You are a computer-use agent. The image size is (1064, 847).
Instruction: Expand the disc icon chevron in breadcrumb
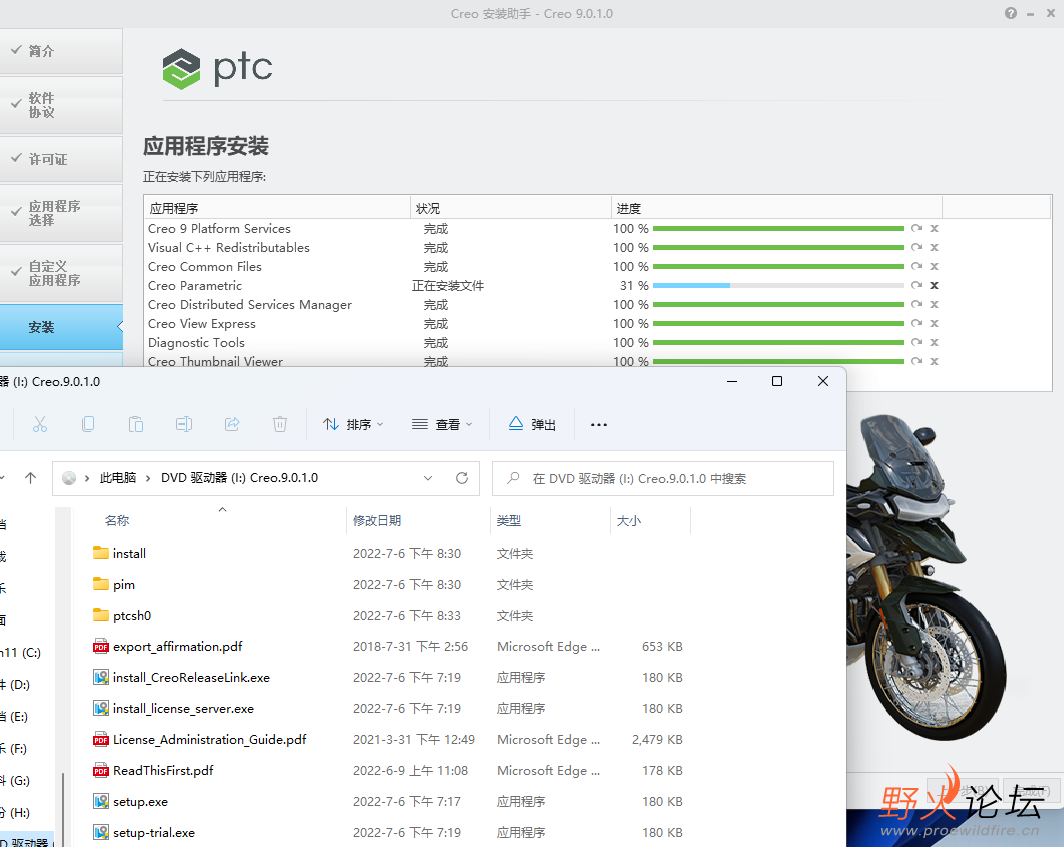click(x=87, y=478)
